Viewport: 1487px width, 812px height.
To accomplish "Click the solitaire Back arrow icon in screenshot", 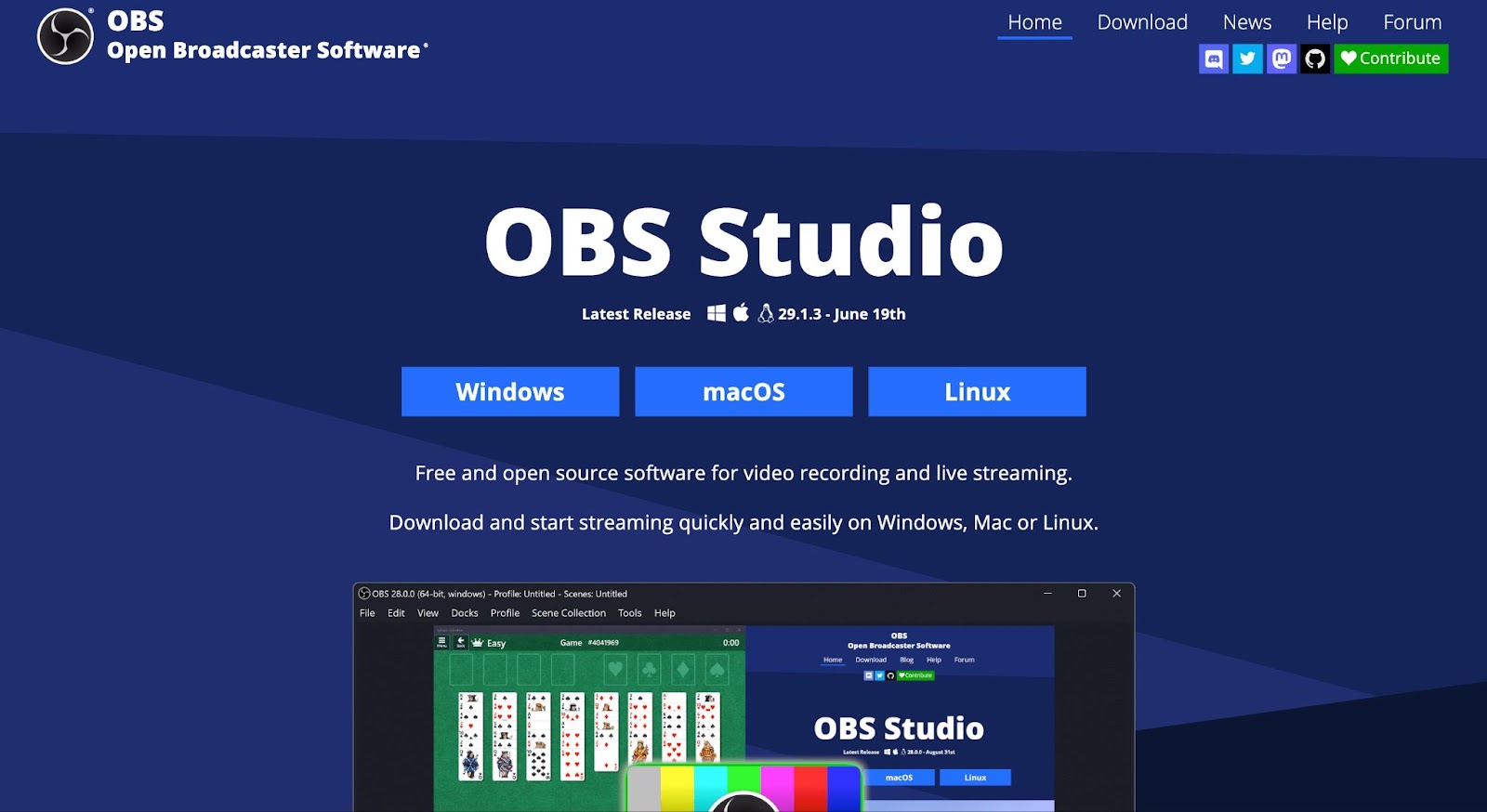I will coord(460,642).
